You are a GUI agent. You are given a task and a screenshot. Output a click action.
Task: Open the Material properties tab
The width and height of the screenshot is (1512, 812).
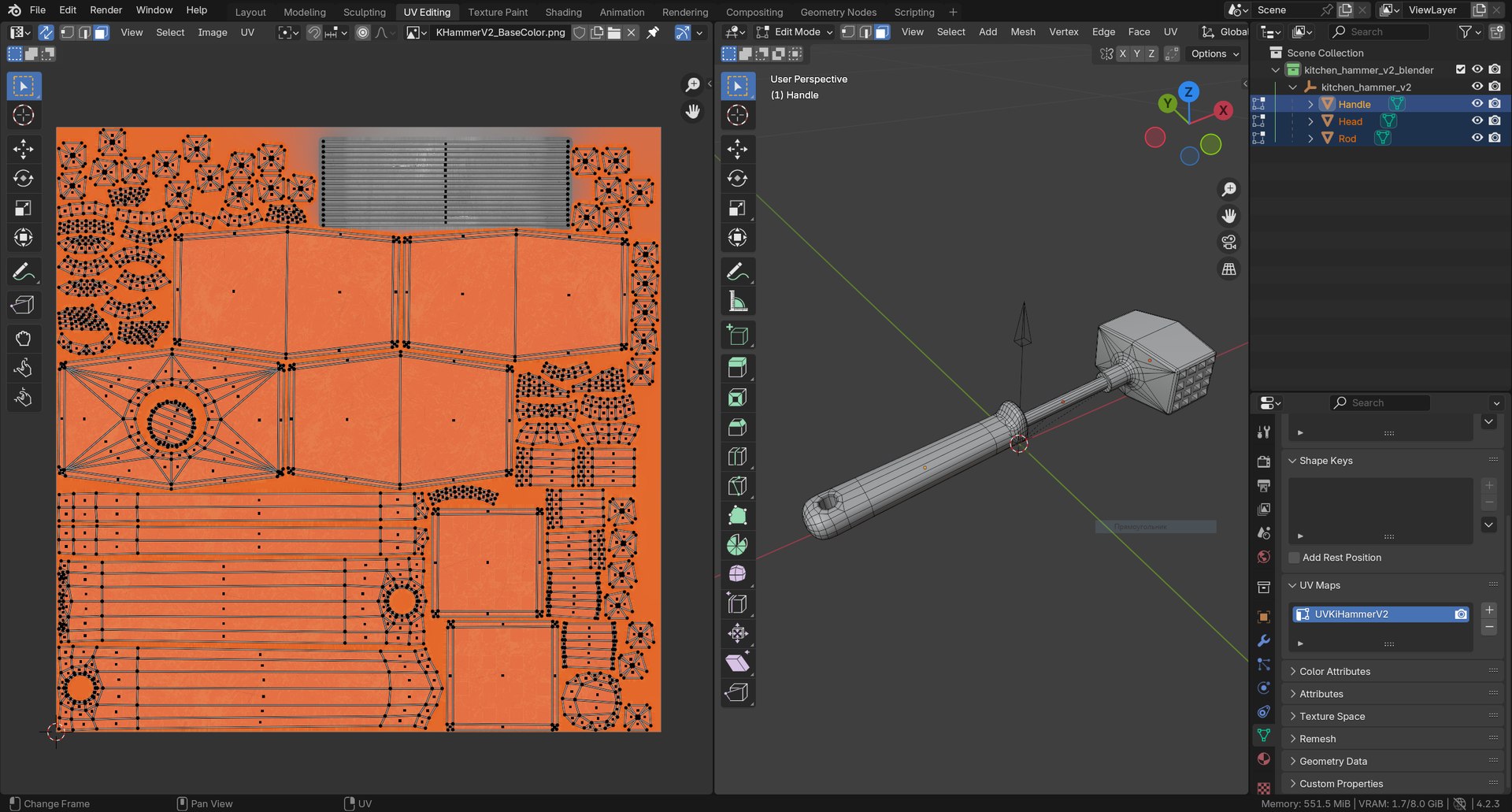1264,759
